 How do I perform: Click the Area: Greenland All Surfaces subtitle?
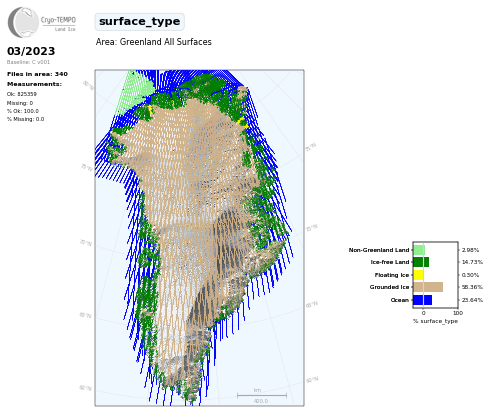pos(154,42)
